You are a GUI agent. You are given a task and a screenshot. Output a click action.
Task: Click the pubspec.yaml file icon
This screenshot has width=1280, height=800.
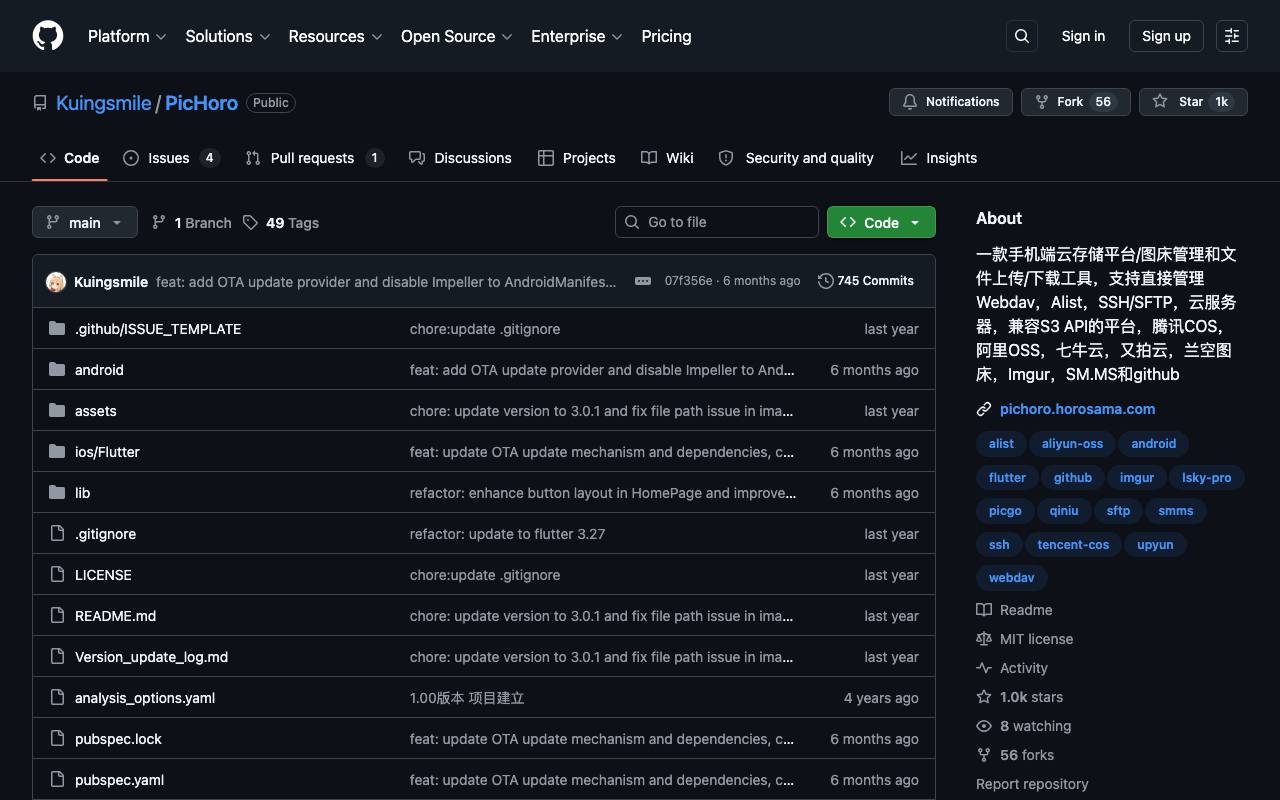tap(57, 779)
